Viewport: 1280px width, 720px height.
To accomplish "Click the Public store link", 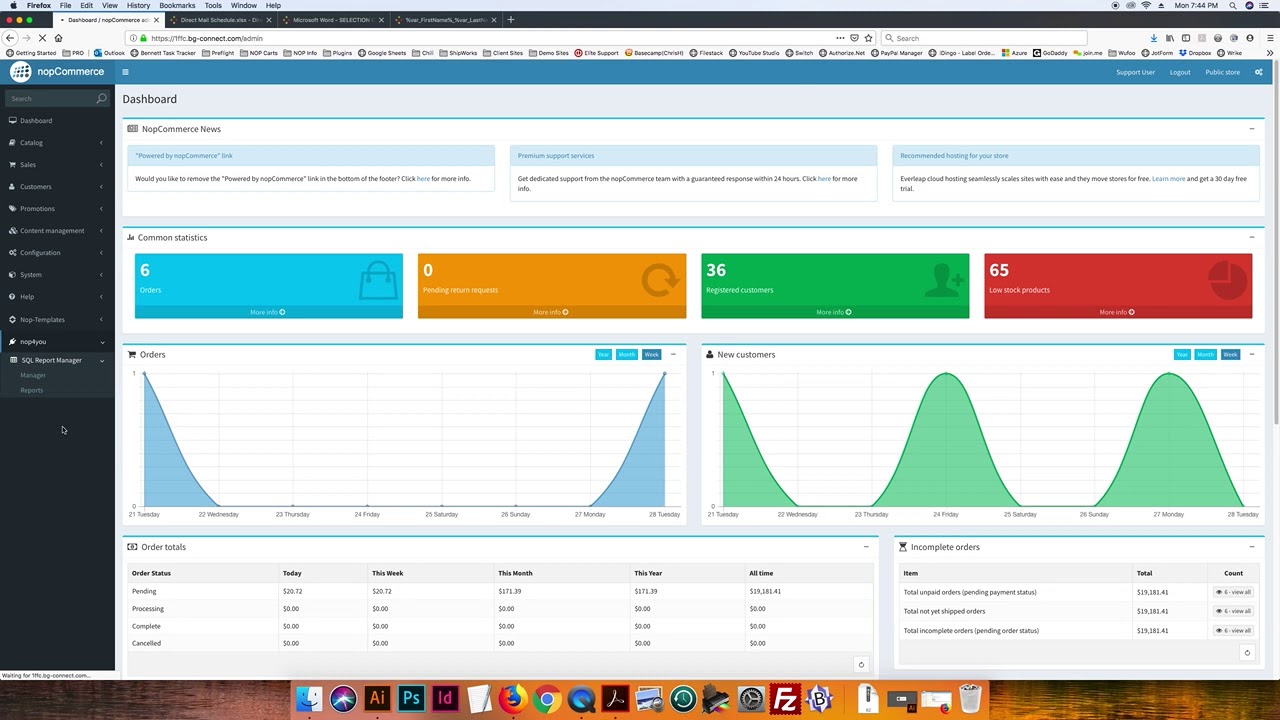I will pyautogui.click(x=1222, y=72).
